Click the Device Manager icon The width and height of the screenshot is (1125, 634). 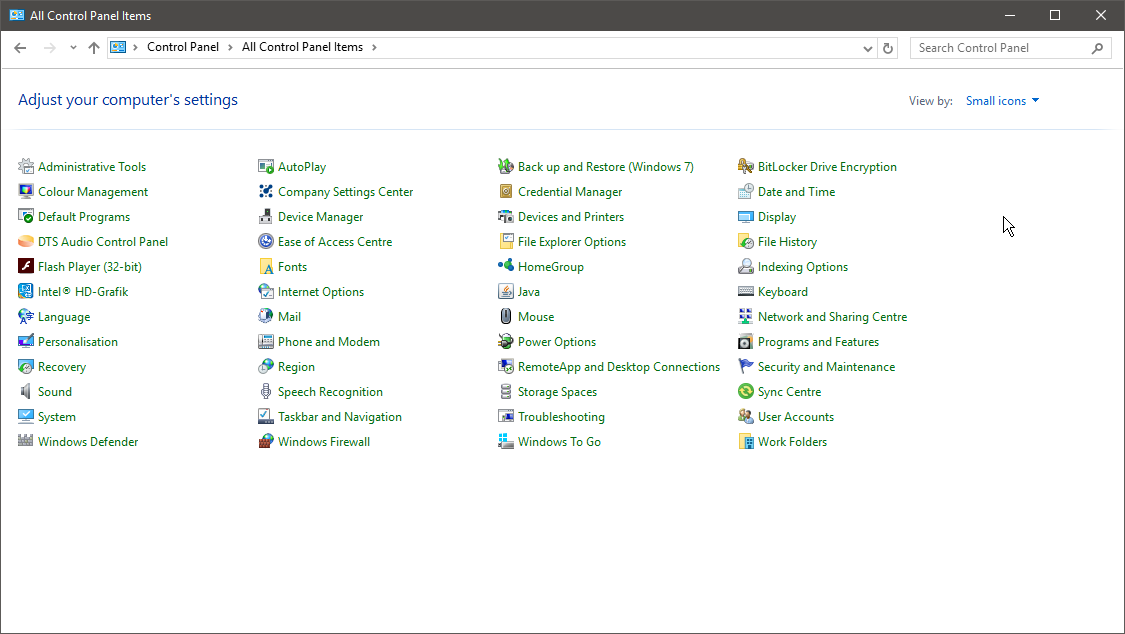[x=266, y=217]
